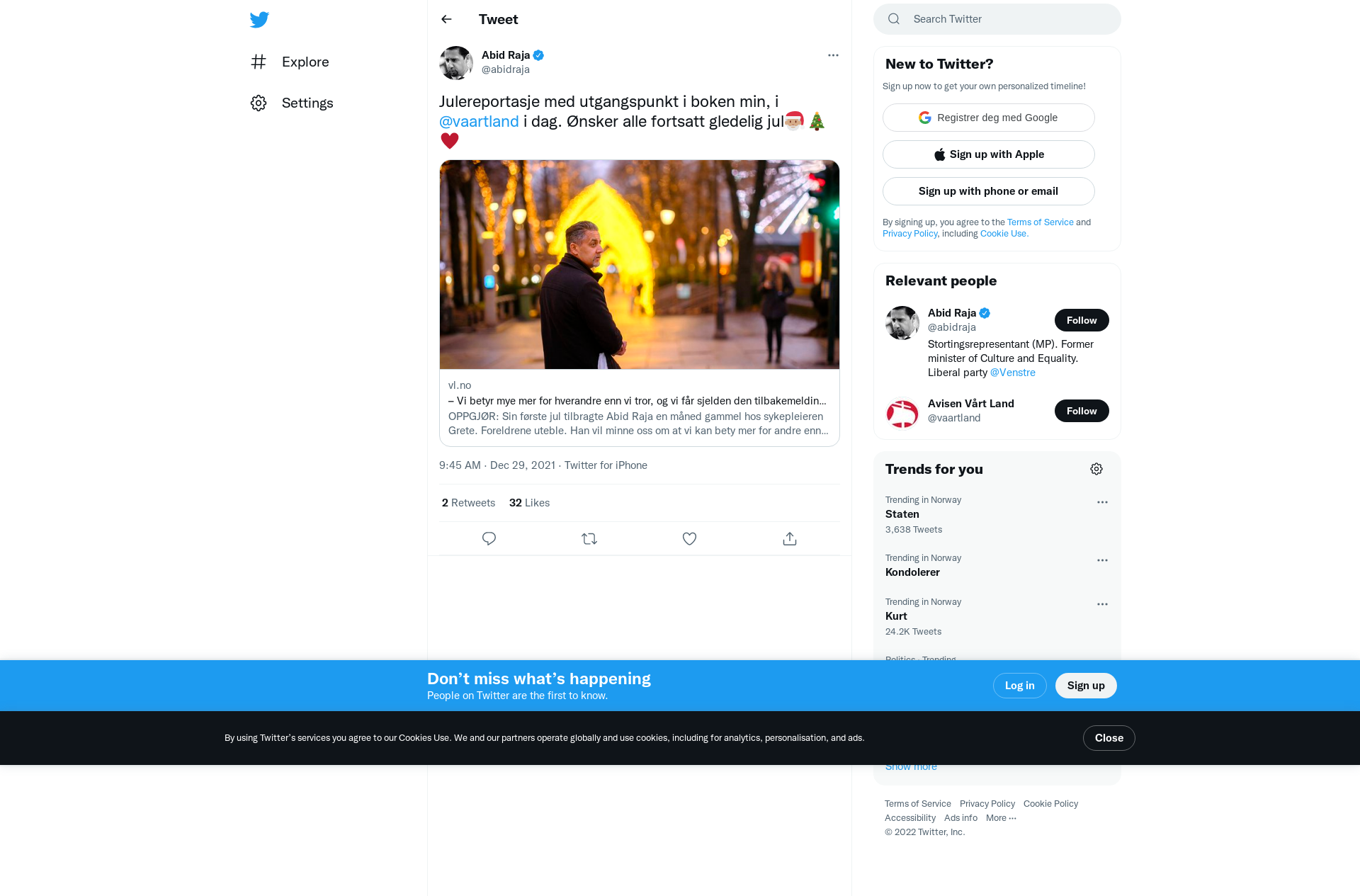Follow Abid Raja in Relevant people
The image size is (1360, 896).
click(x=1082, y=320)
